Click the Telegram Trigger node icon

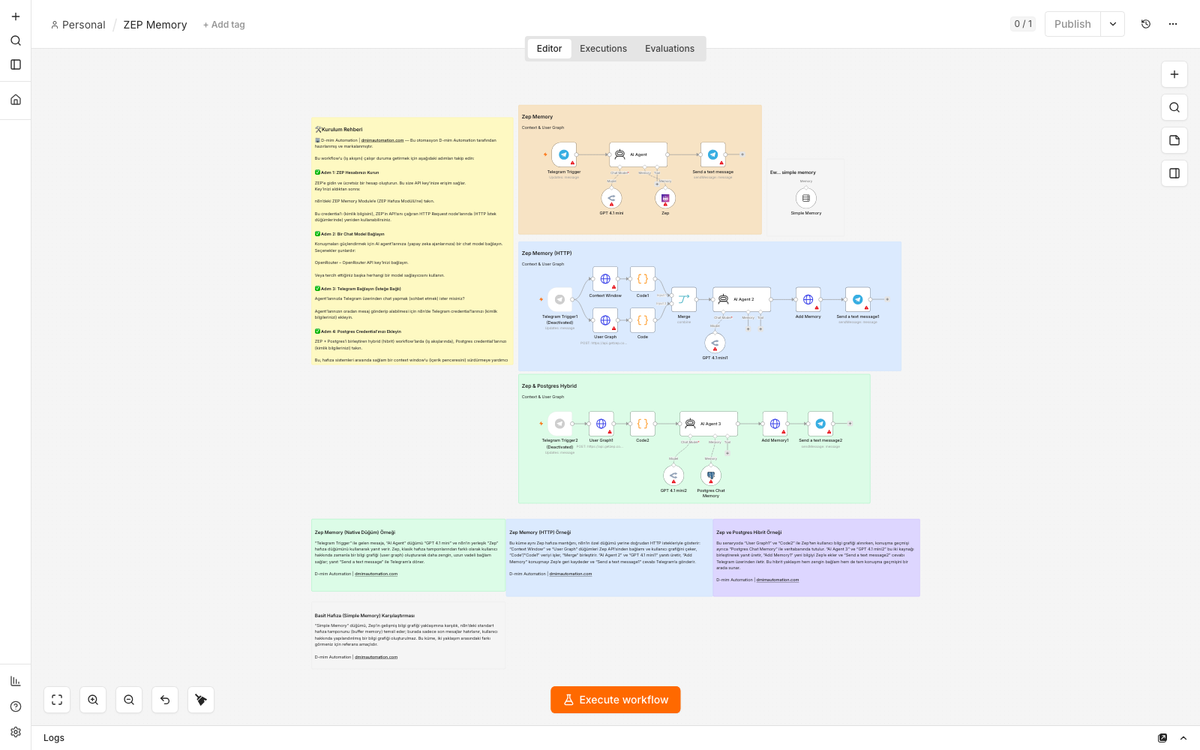pos(564,155)
